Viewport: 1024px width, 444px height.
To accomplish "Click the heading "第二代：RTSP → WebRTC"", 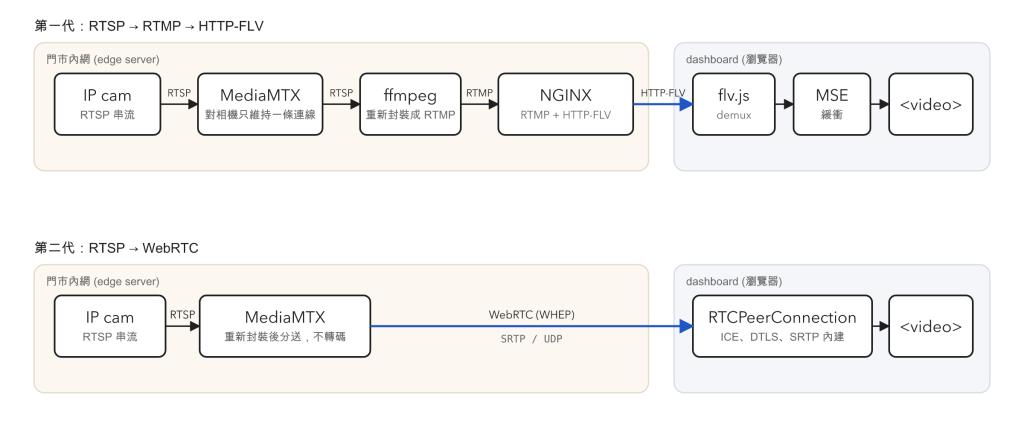I will [x=116, y=248].
